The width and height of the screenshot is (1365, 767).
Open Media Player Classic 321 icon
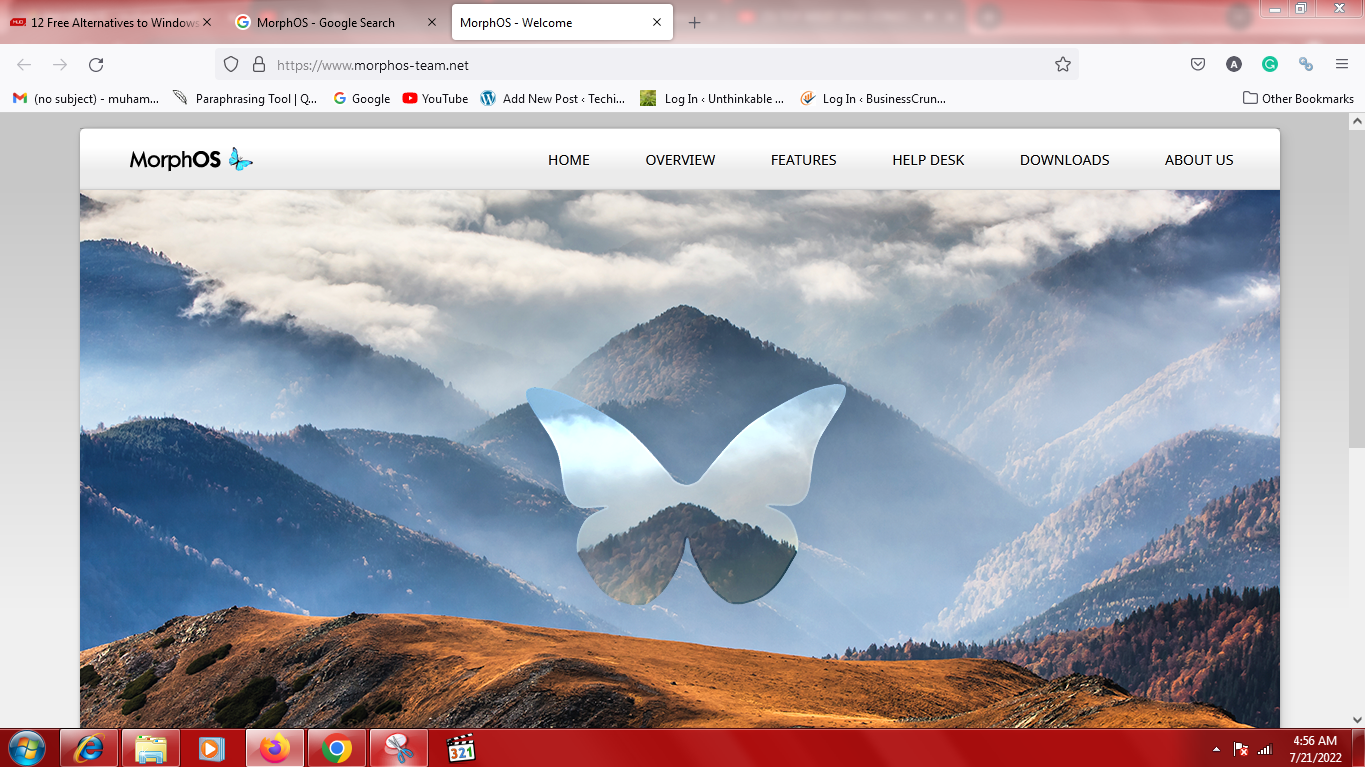460,748
